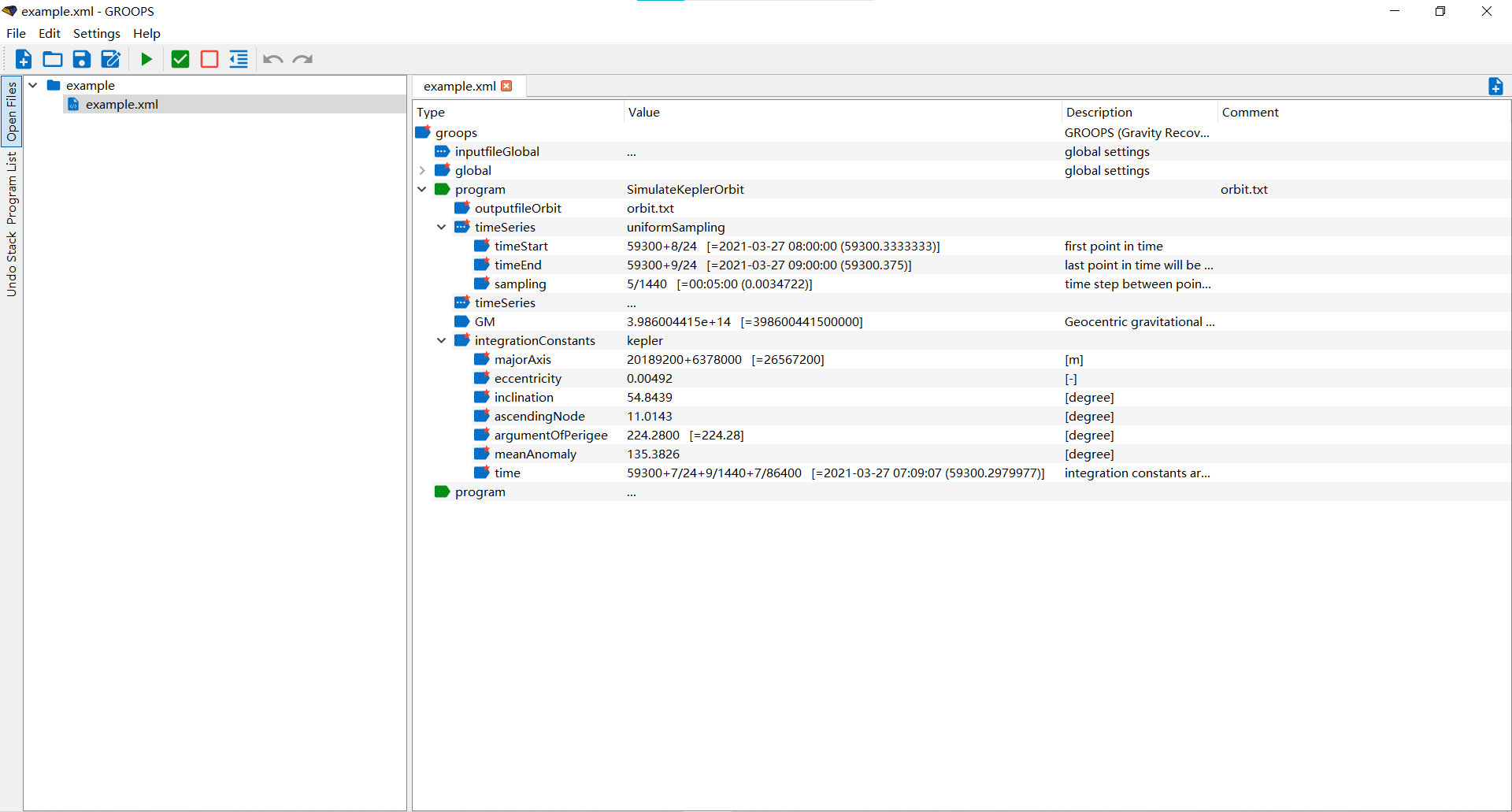The height and width of the screenshot is (812, 1512).
Task: Disable all elements with the red square icon
Action: click(209, 59)
